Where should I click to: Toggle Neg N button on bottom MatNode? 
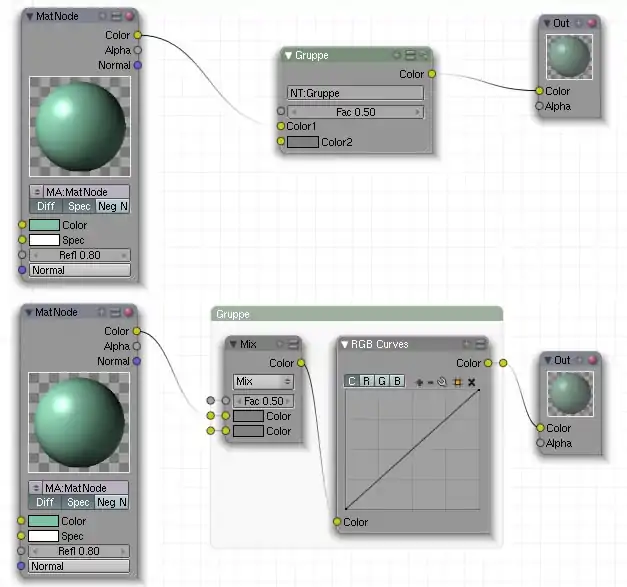(x=112, y=502)
